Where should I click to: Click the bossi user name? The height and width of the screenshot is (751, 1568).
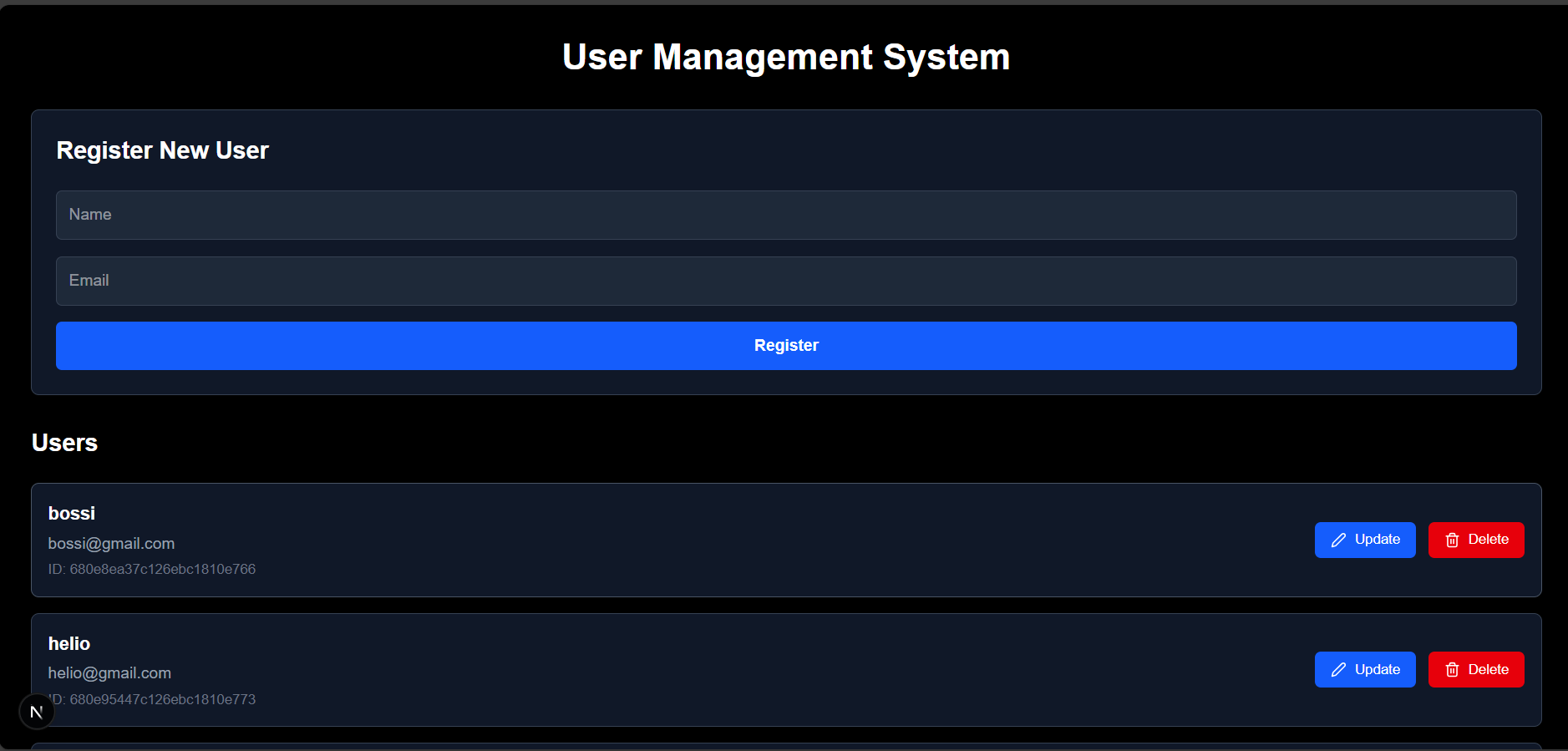(72, 514)
